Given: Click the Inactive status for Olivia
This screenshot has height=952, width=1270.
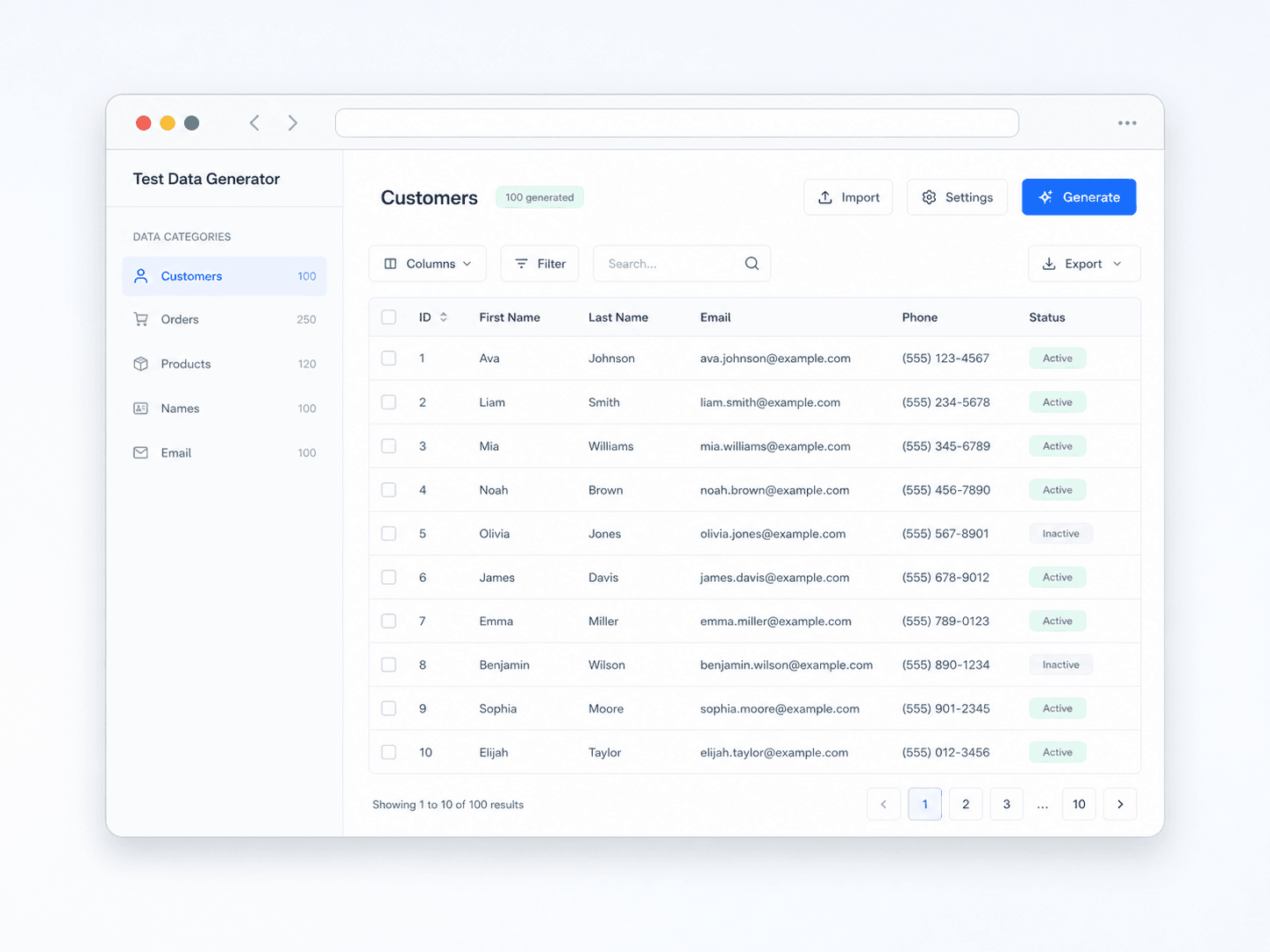Looking at the screenshot, I should pyautogui.click(x=1060, y=533).
